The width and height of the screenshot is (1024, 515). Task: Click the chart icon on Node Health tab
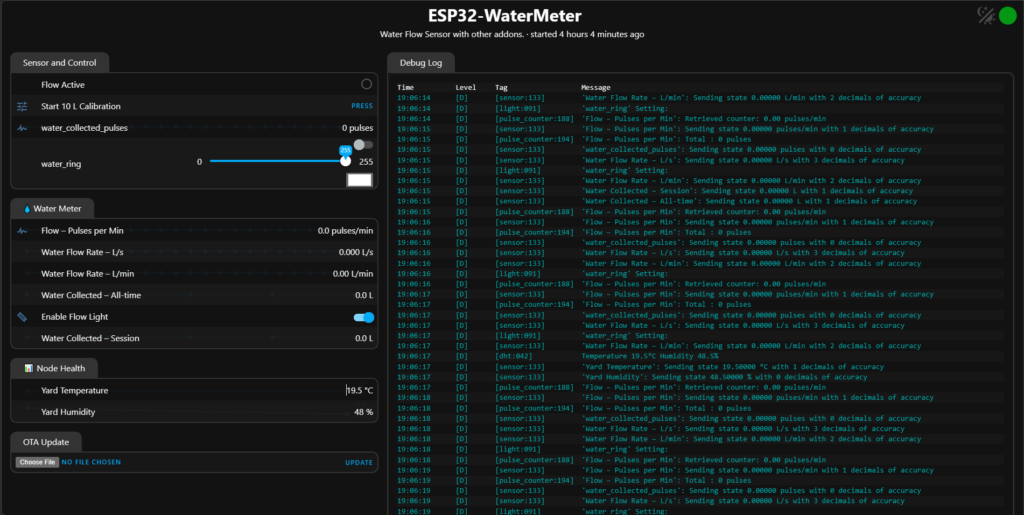tap(29, 368)
